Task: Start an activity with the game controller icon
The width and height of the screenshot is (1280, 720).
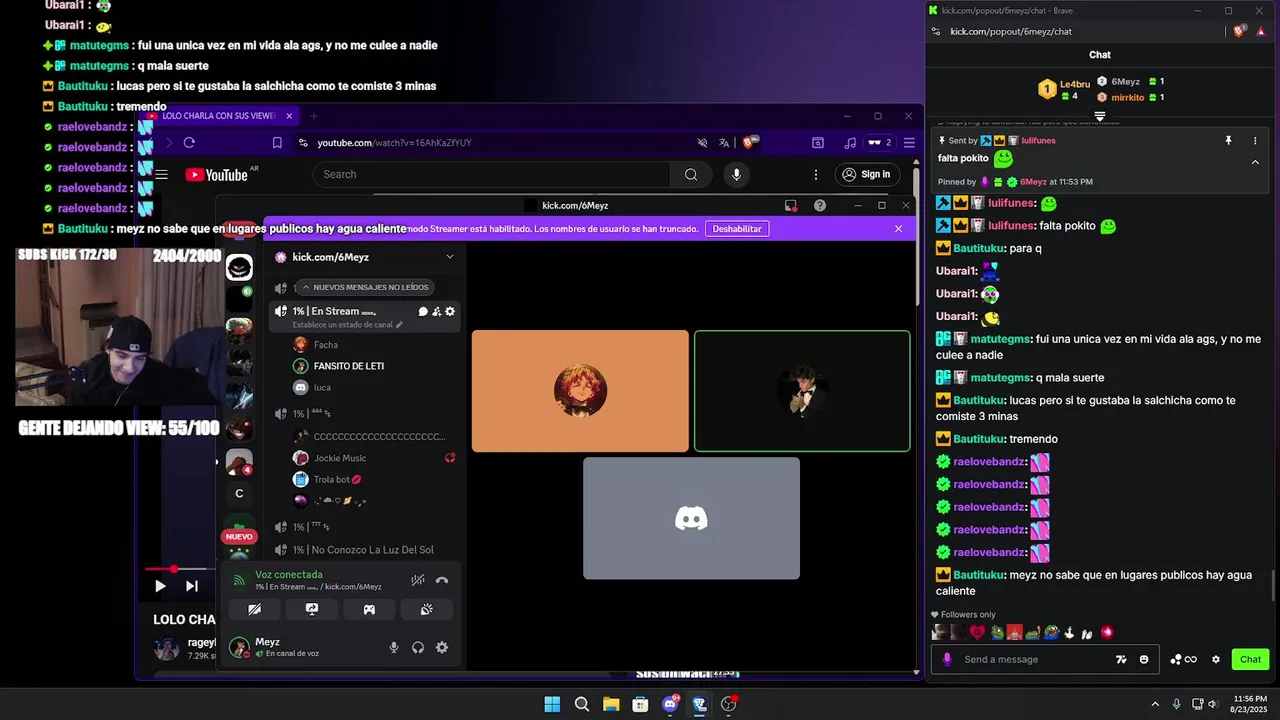Action: (369, 609)
